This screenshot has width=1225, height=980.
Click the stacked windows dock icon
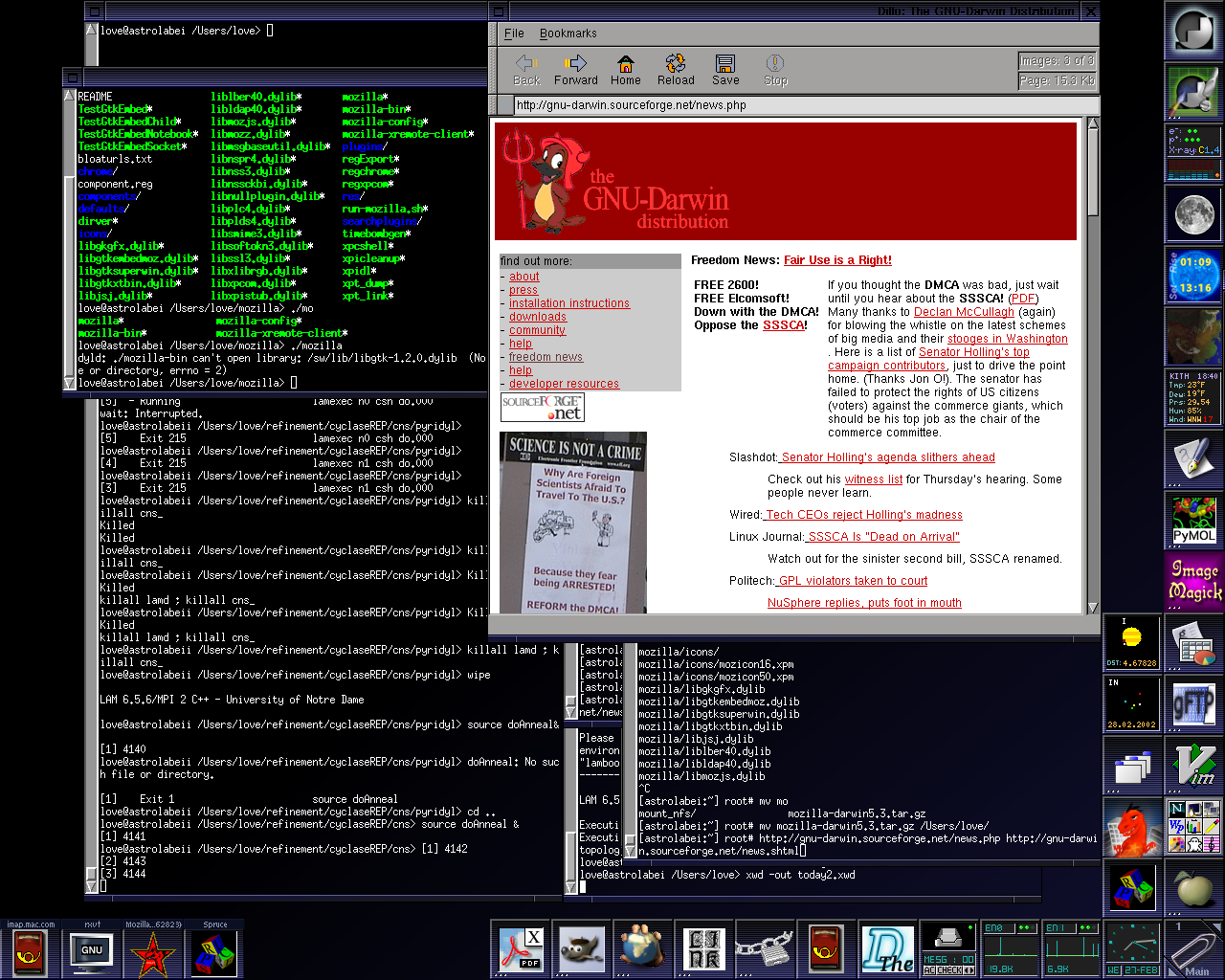coord(1132,766)
